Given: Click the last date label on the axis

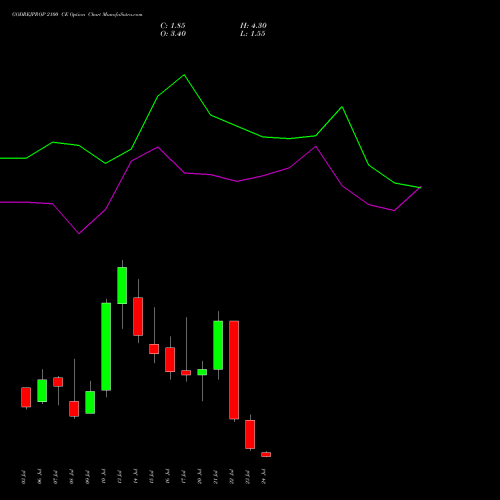Looking at the screenshot, I should pyautogui.click(x=264, y=477).
